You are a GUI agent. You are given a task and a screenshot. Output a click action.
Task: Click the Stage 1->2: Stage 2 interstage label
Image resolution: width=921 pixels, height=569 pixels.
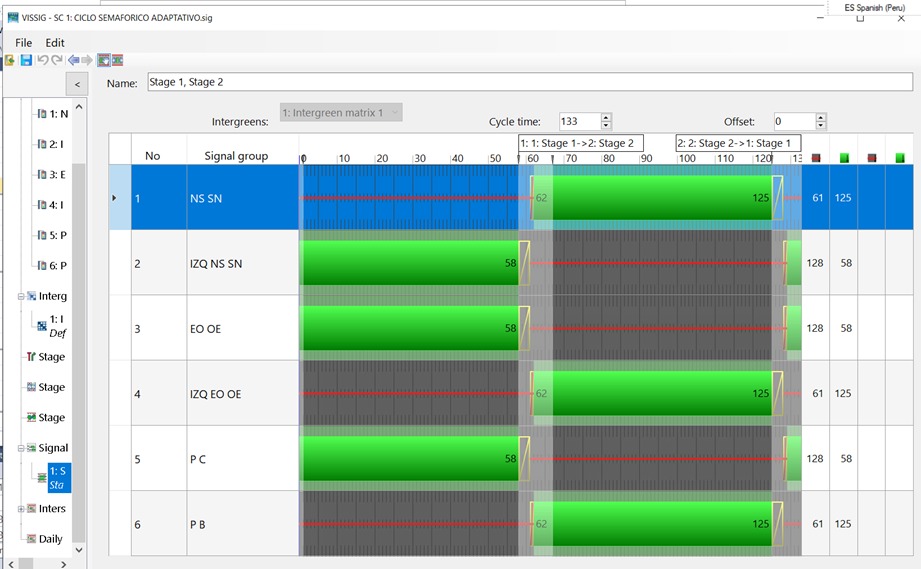(580, 143)
